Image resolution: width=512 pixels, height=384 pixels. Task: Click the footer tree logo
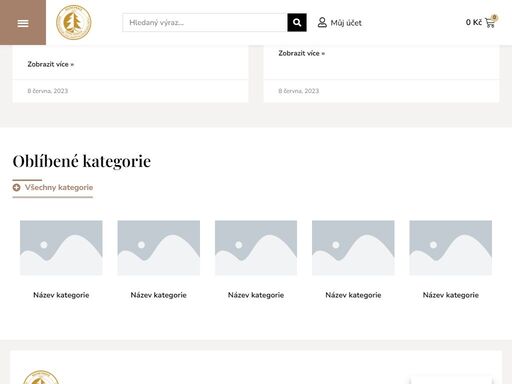tap(41, 377)
